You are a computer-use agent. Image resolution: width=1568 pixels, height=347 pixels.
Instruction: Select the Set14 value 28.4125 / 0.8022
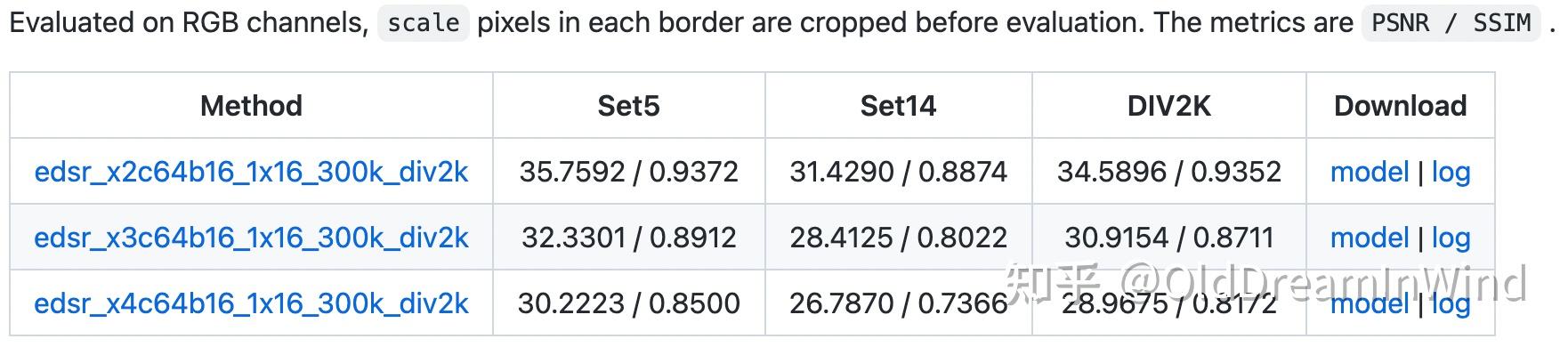coord(898,238)
